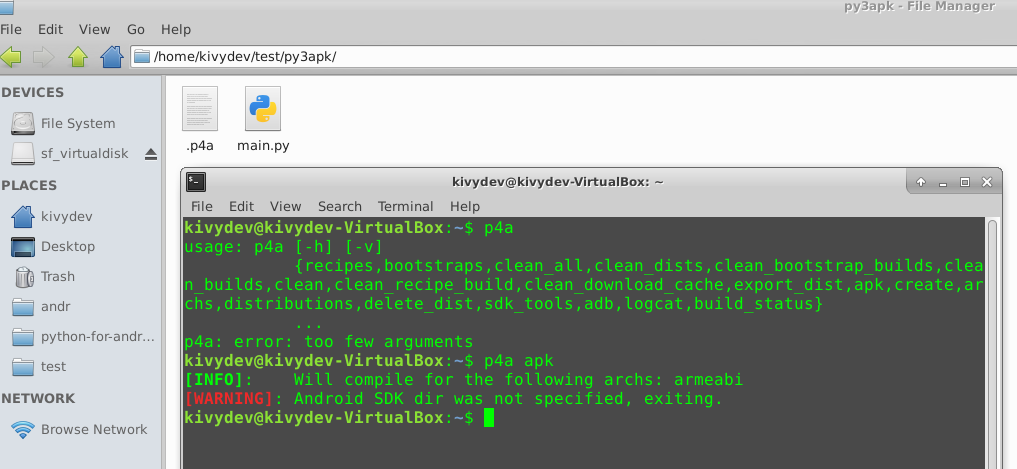1017x469 pixels.
Task: Minimize the terminal window
Action: [942, 183]
